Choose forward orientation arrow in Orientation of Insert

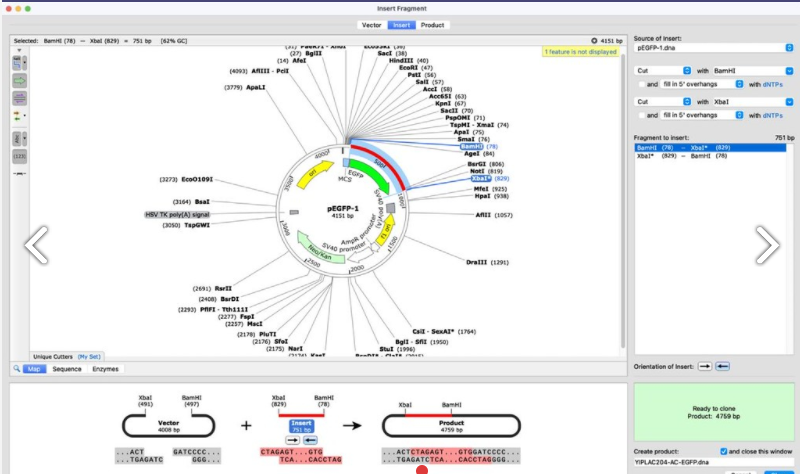pos(705,366)
